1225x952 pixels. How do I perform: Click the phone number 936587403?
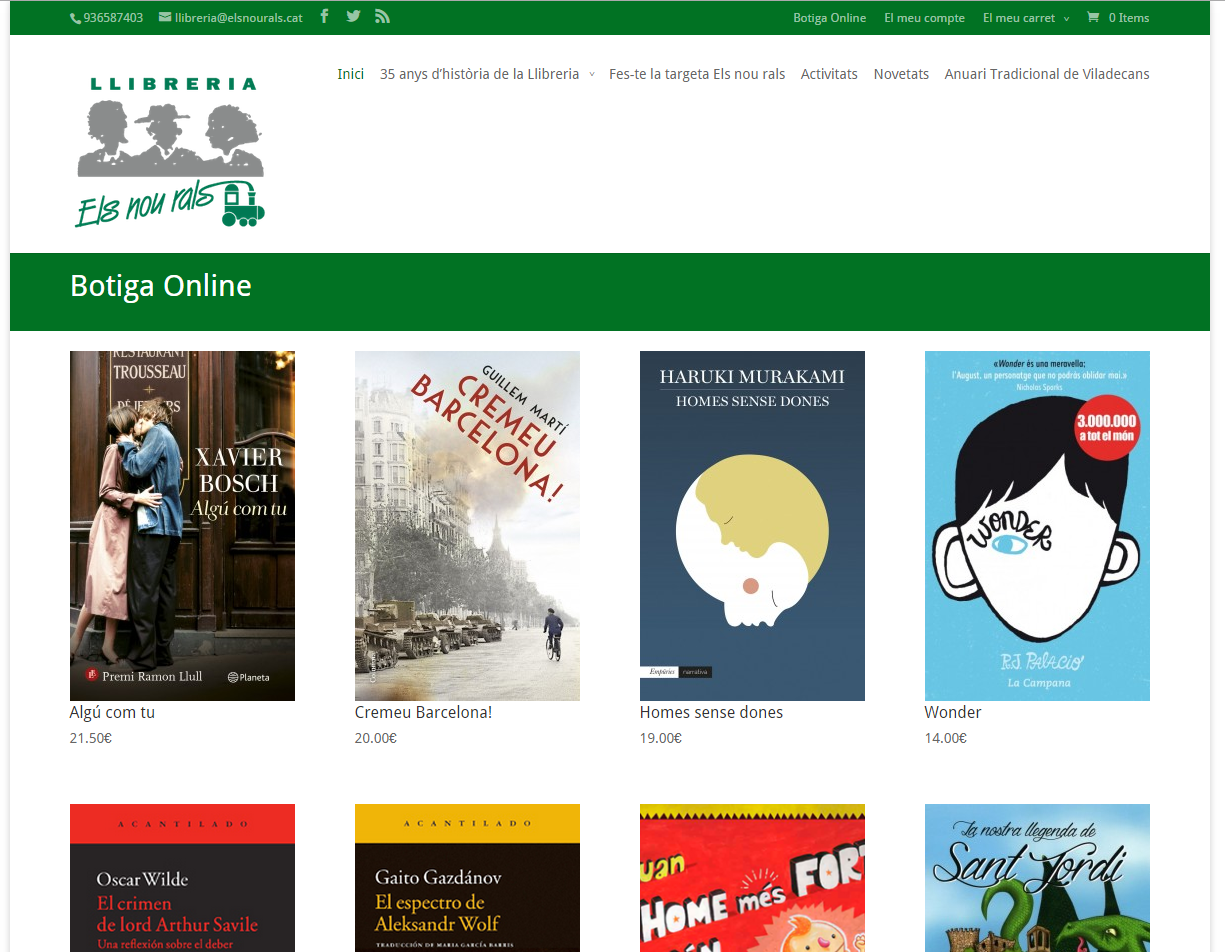(113, 18)
